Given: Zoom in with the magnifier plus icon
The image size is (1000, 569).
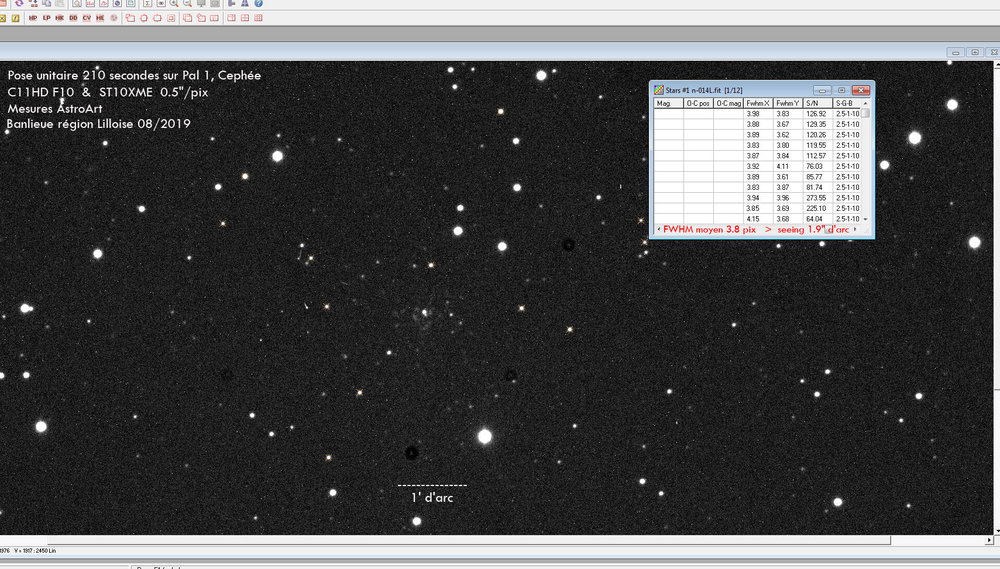Looking at the screenshot, I should pos(174,3).
